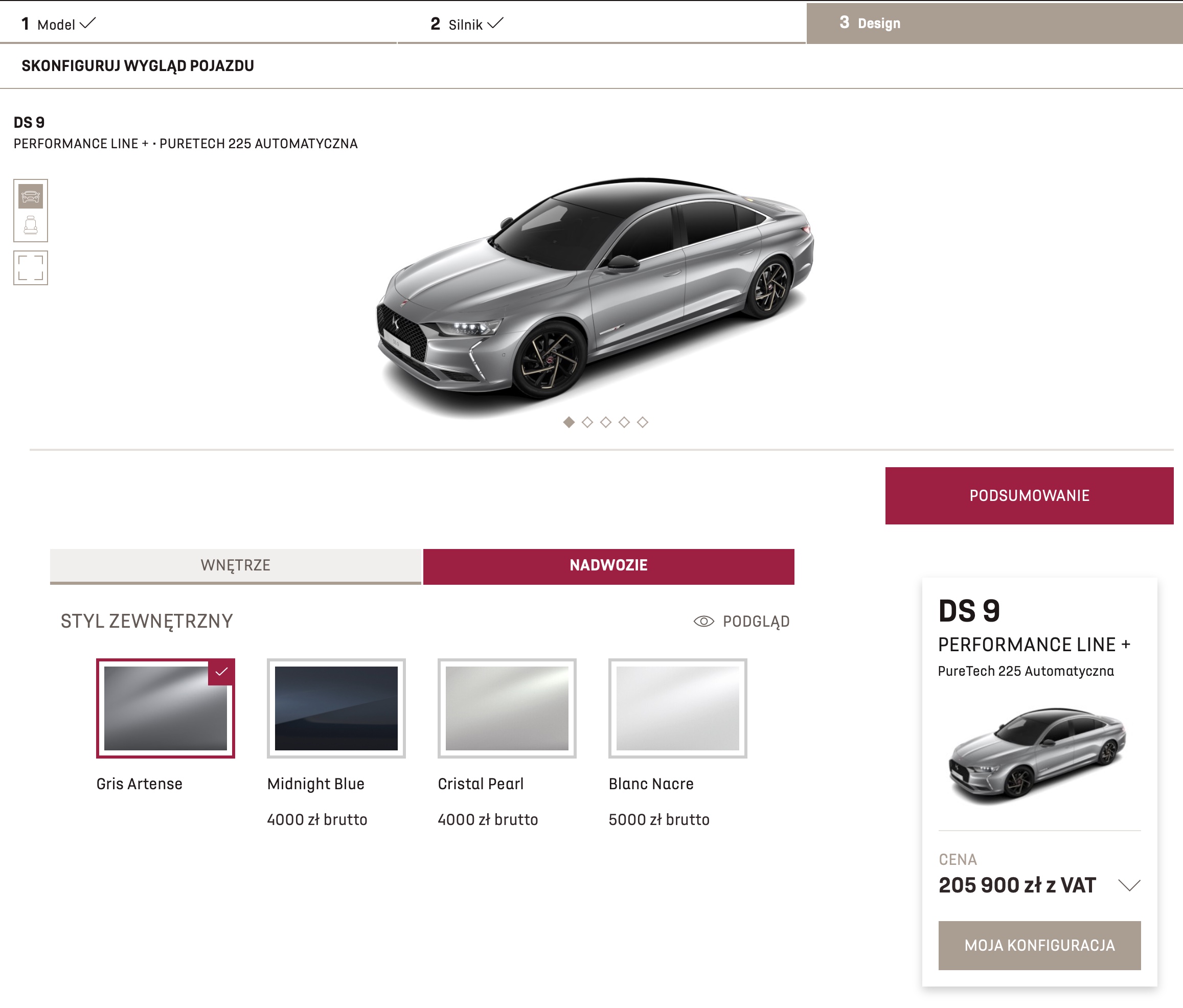Switch to interior seat view icon
The width and height of the screenshot is (1183, 1008).
[x=31, y=225]
